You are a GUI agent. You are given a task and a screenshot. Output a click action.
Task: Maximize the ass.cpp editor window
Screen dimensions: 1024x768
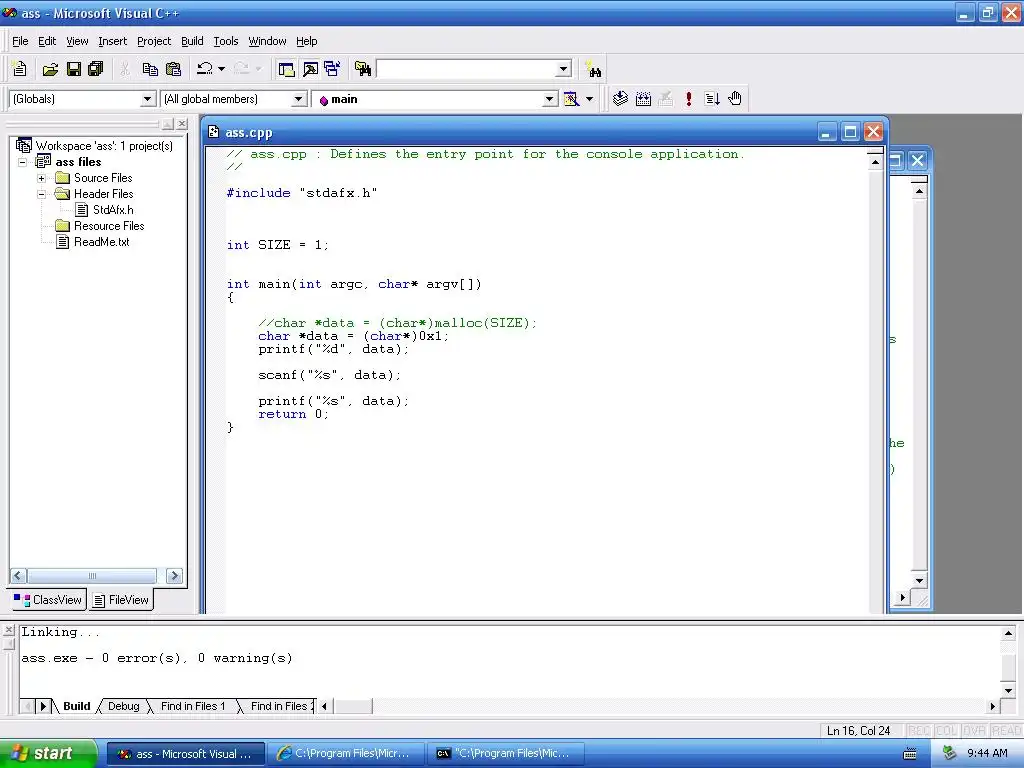tap(850, 133)
